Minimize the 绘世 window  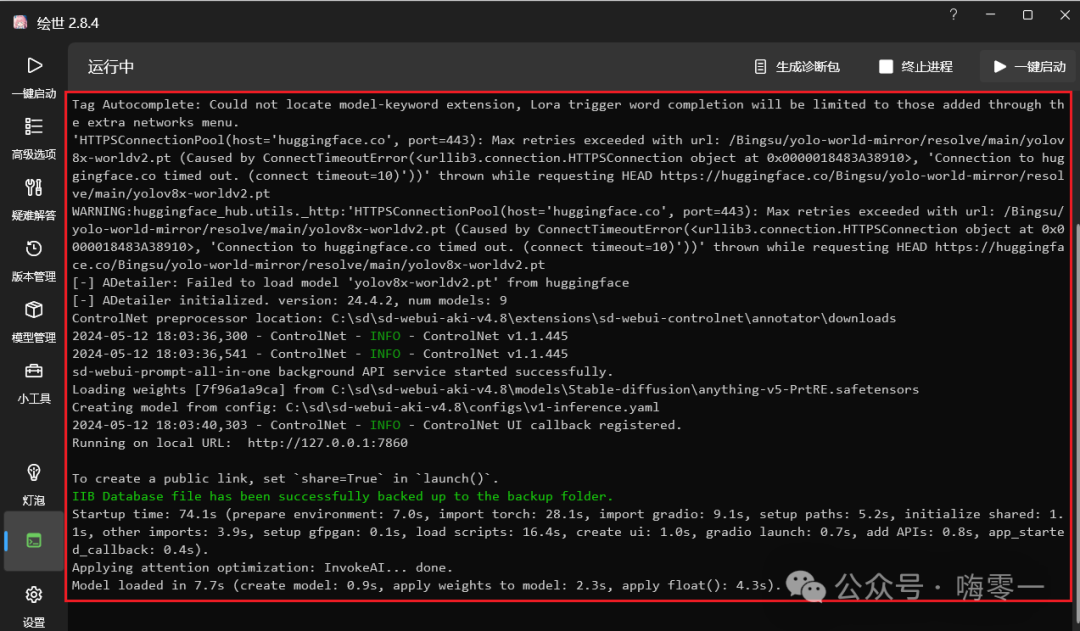pos(990,14)
